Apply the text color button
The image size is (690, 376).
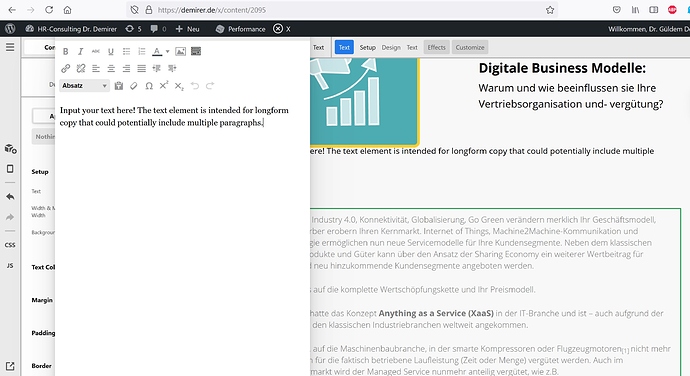click(x=157, y=52)
